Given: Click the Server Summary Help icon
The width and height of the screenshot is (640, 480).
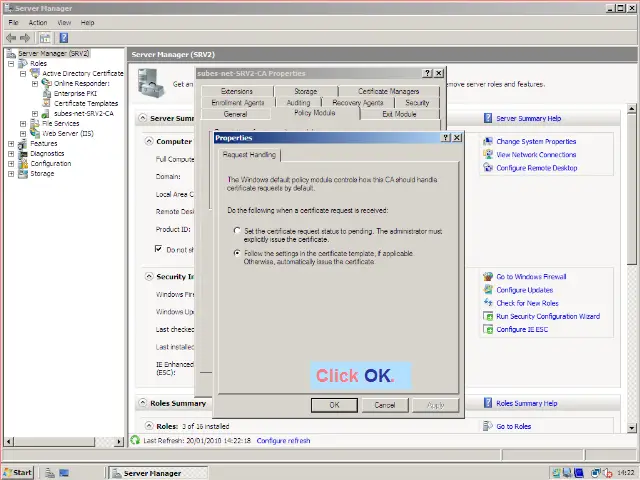Looking at the screenshot, I should coord(488,118).
